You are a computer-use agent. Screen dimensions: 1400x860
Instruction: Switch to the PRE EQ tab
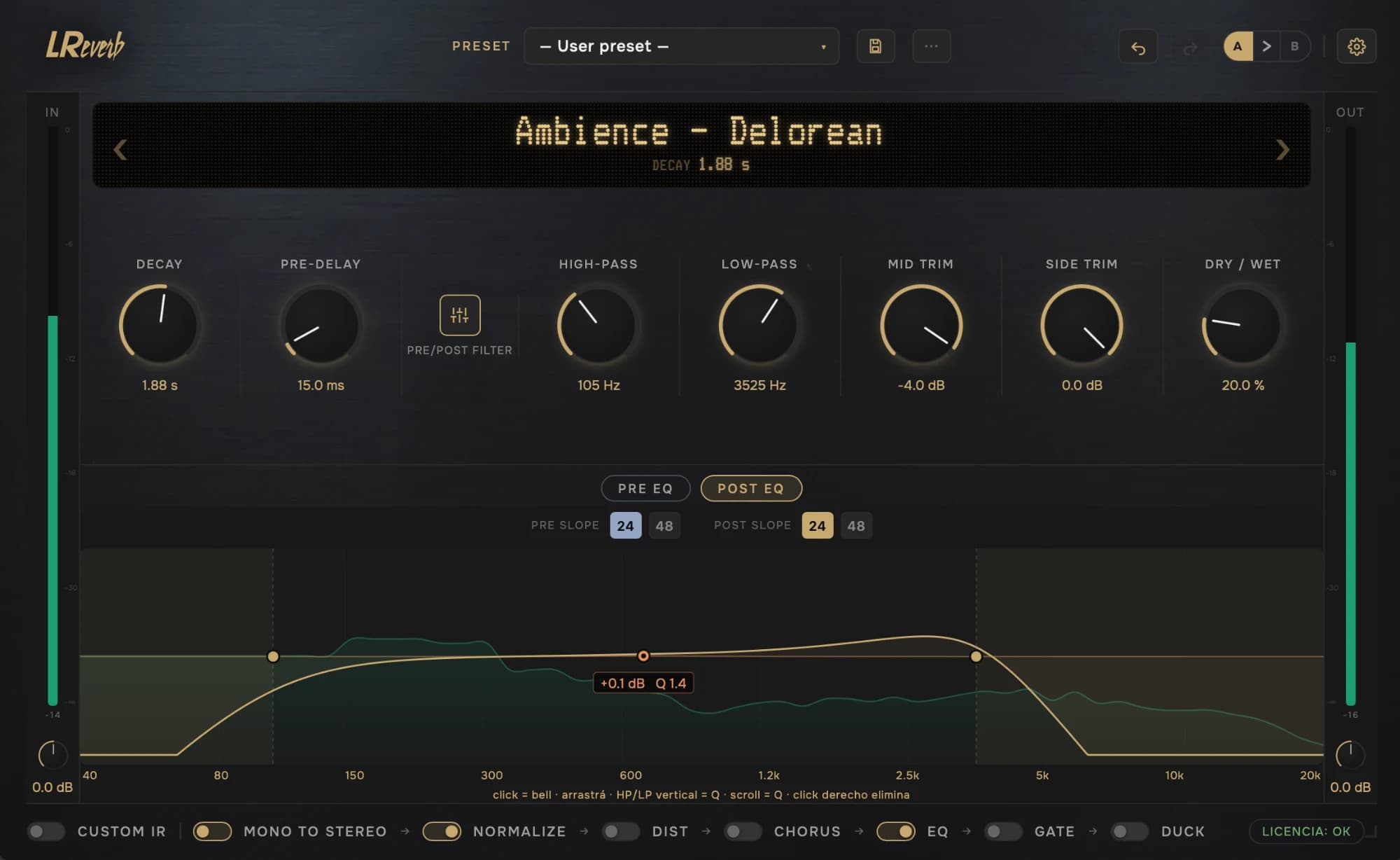coord(645,488)
